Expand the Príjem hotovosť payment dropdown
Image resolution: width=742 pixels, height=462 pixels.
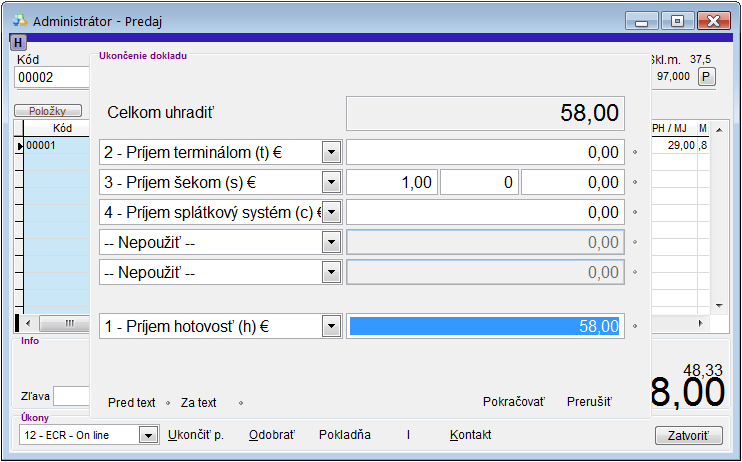(331, 326)
